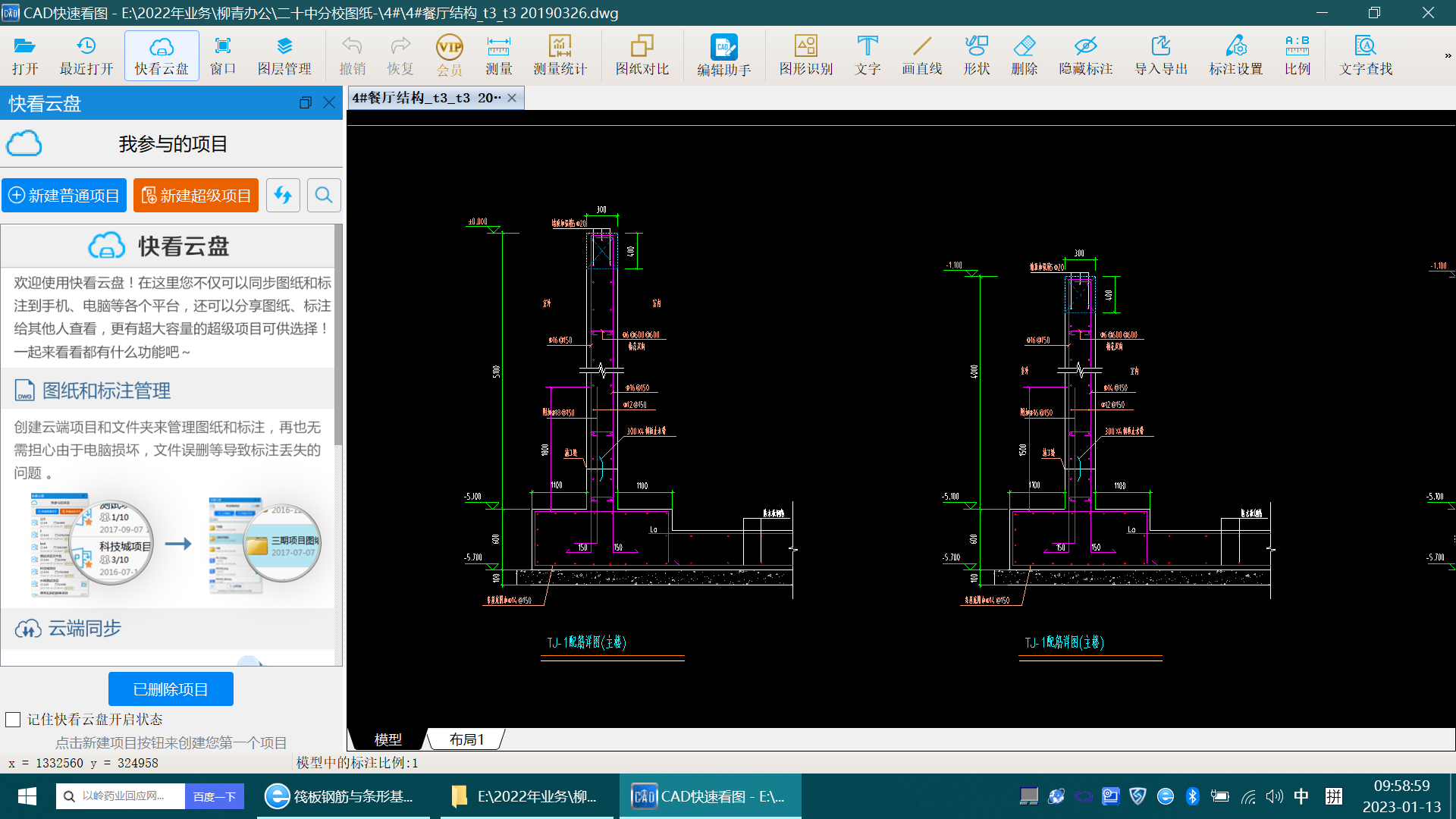Click the 撤销 undo icon
The height and width of the screenshot is (819, 1456).
[x=352, y=56]
